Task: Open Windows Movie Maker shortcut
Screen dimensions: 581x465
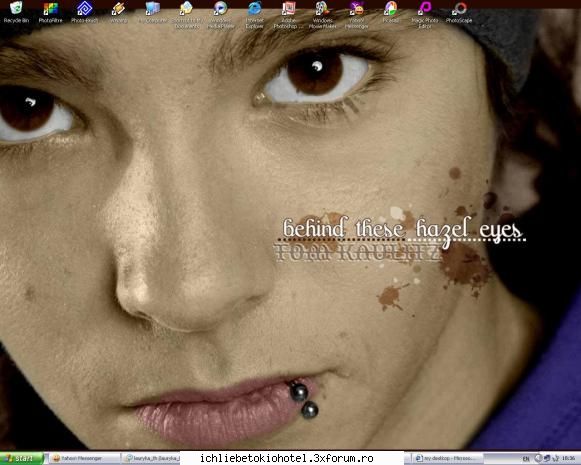Action: pos(322,15)
